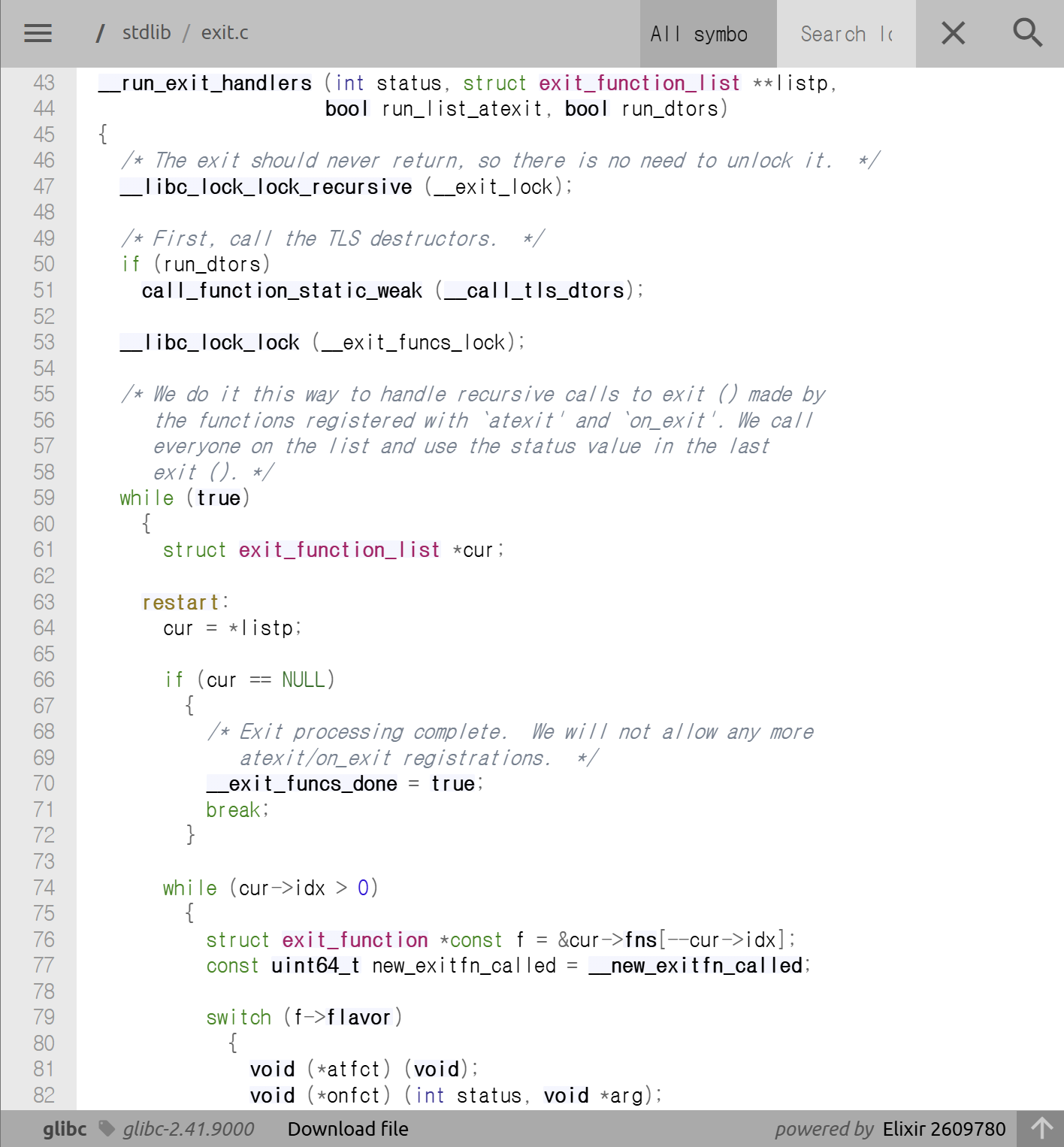Open exit_function identifier on line 76
The width and height of the screenshot is (1064, 1147).
355,940
